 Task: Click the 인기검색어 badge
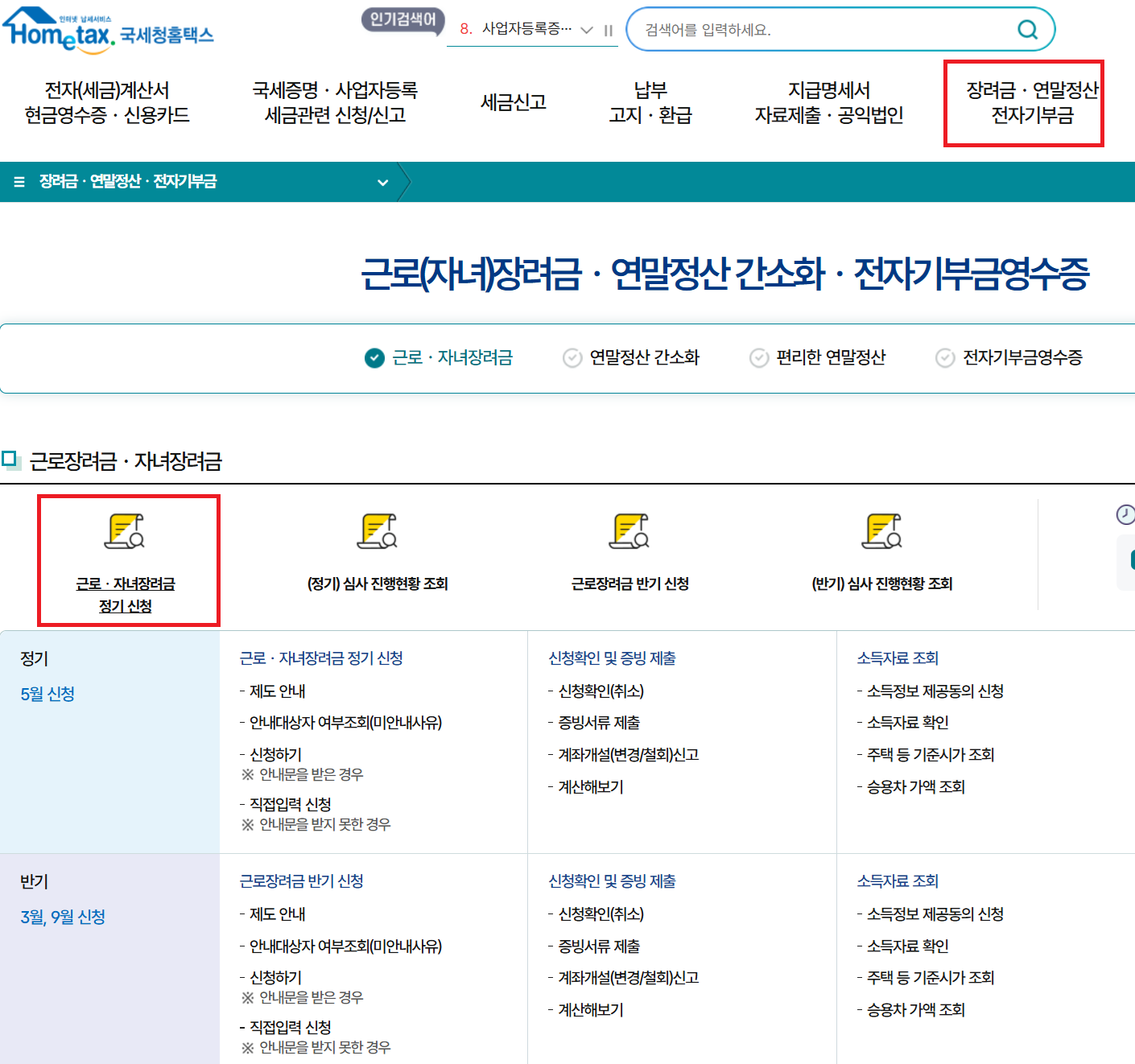[402, 20]
